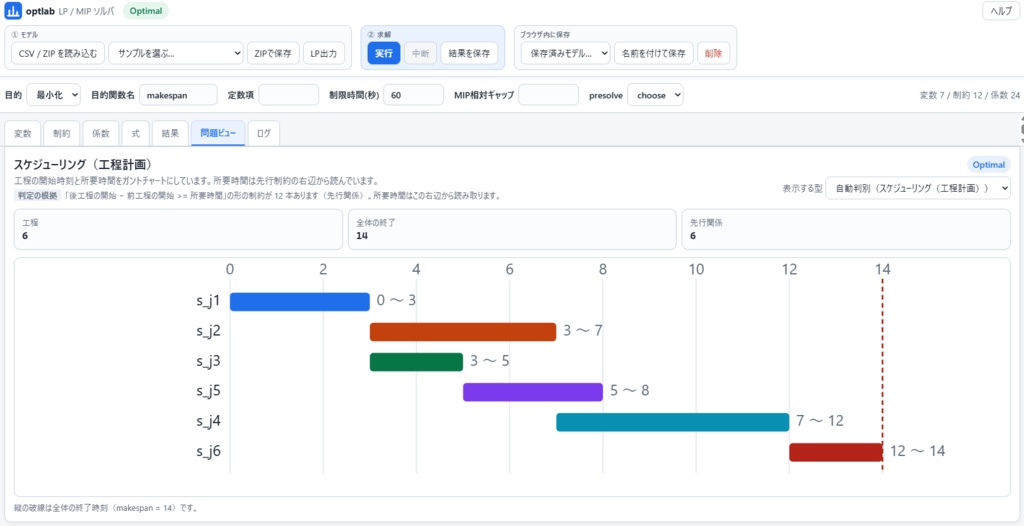Click the MIP相対ギャップ input field

[549, 95]
